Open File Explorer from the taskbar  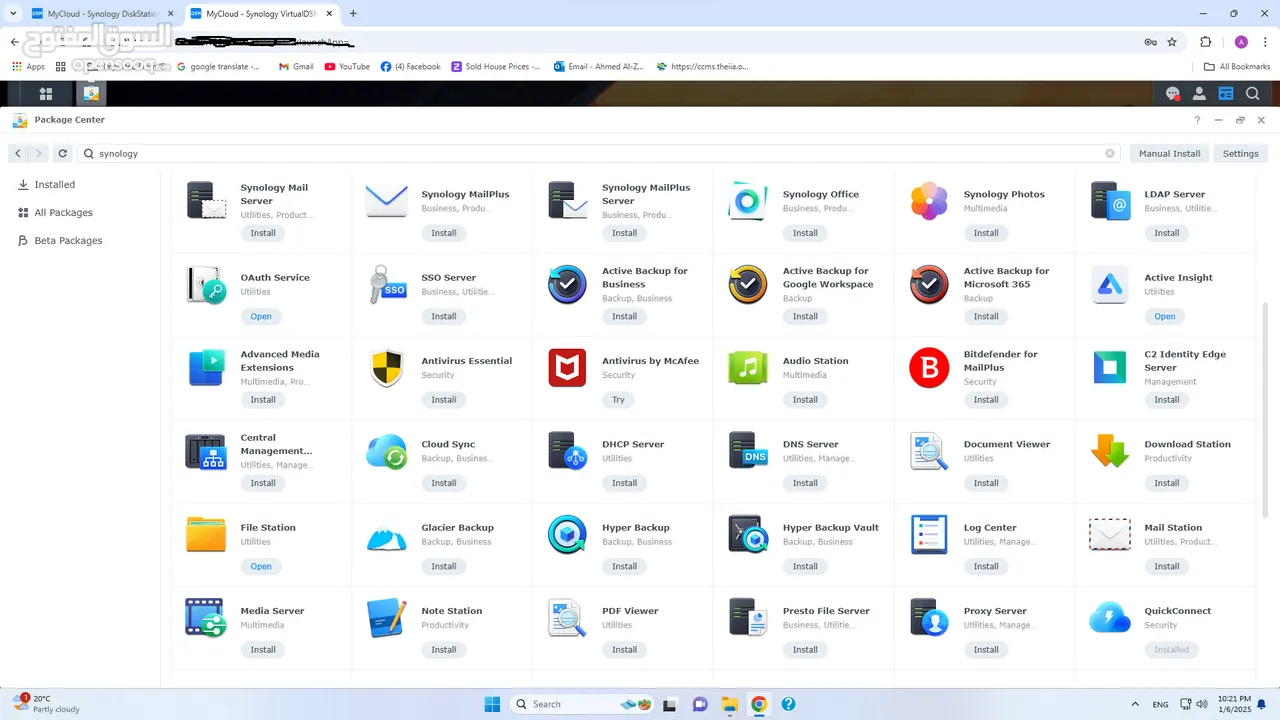coord(729,704)
